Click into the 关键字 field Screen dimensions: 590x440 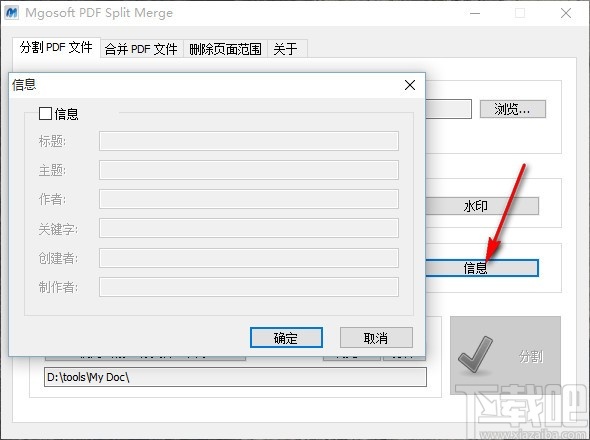point(249,228)
